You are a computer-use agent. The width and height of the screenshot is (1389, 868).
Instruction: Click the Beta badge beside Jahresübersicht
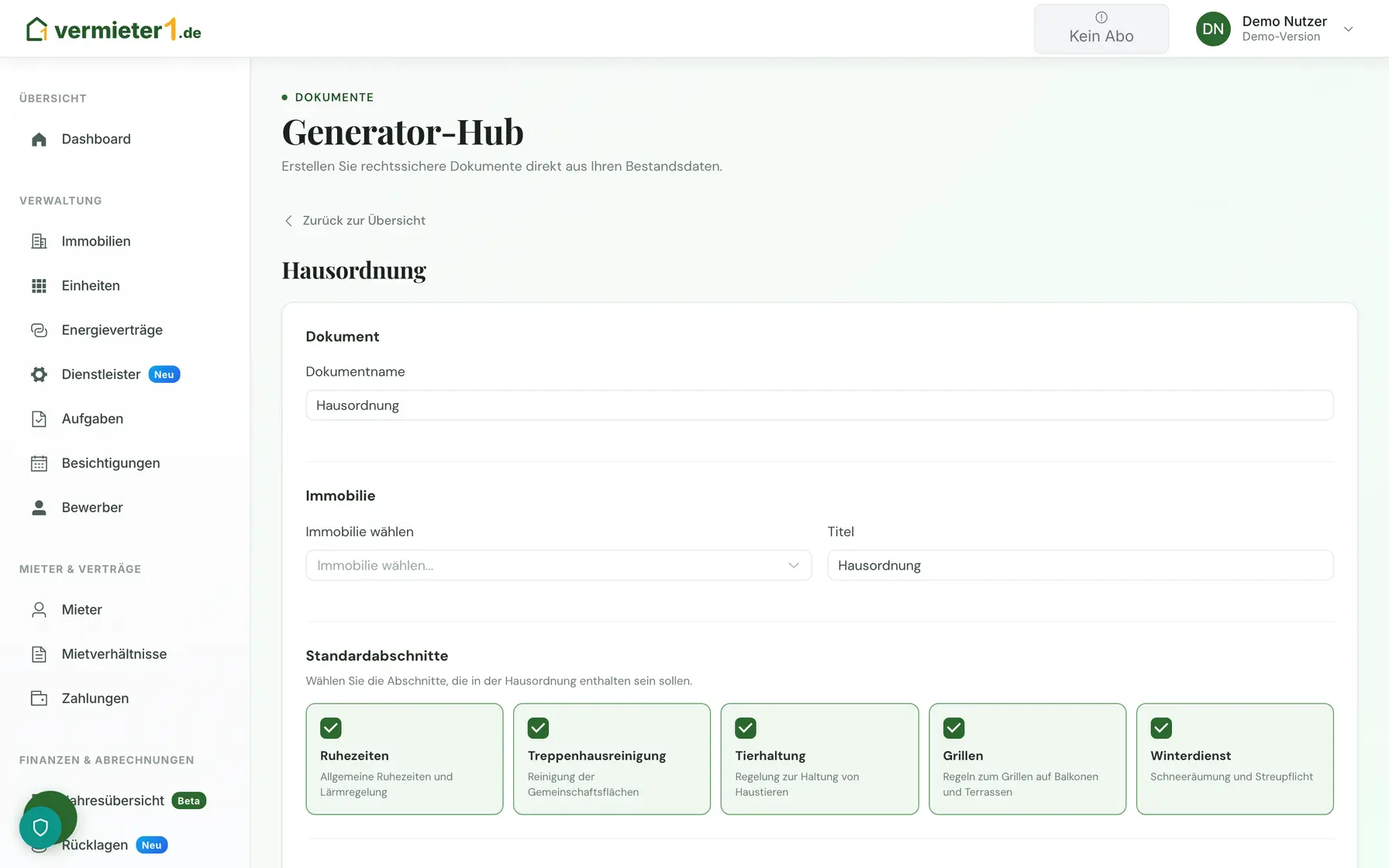click(x=188, y=801)
